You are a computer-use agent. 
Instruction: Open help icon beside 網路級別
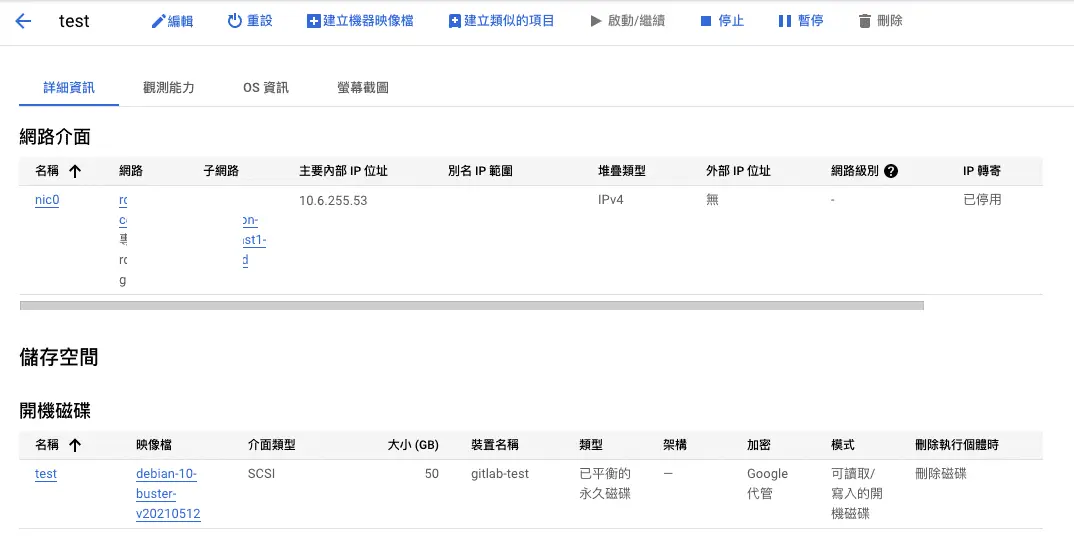(x=891, y=171)
